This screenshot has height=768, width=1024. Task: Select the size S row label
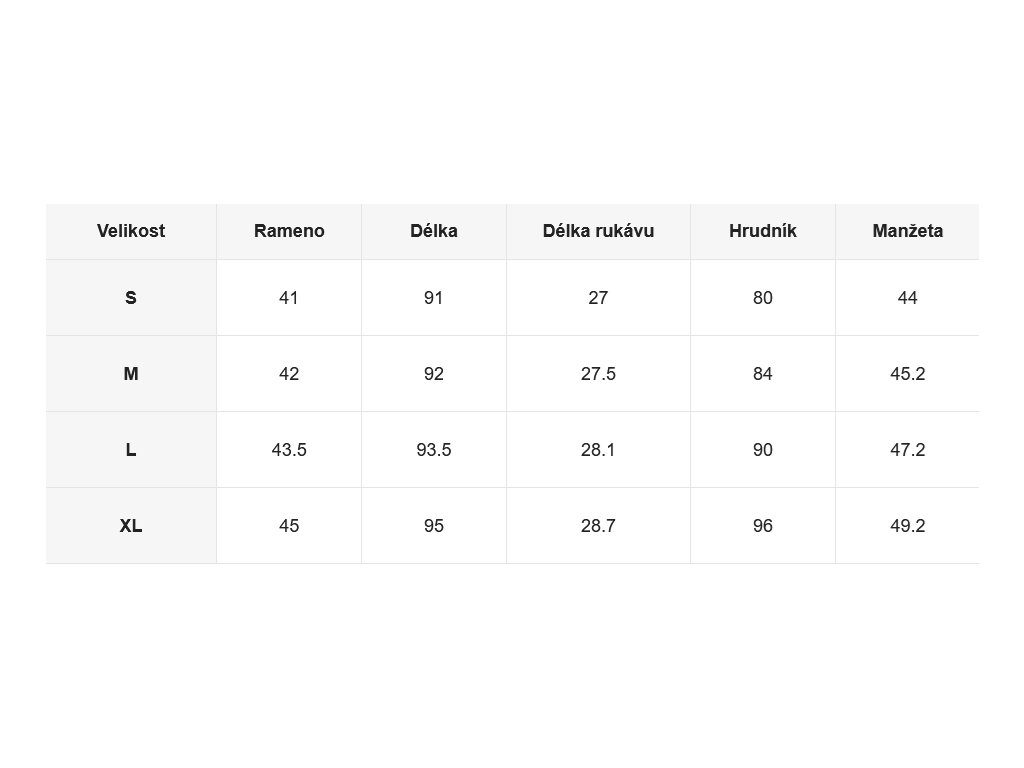(x=131, y=298)
